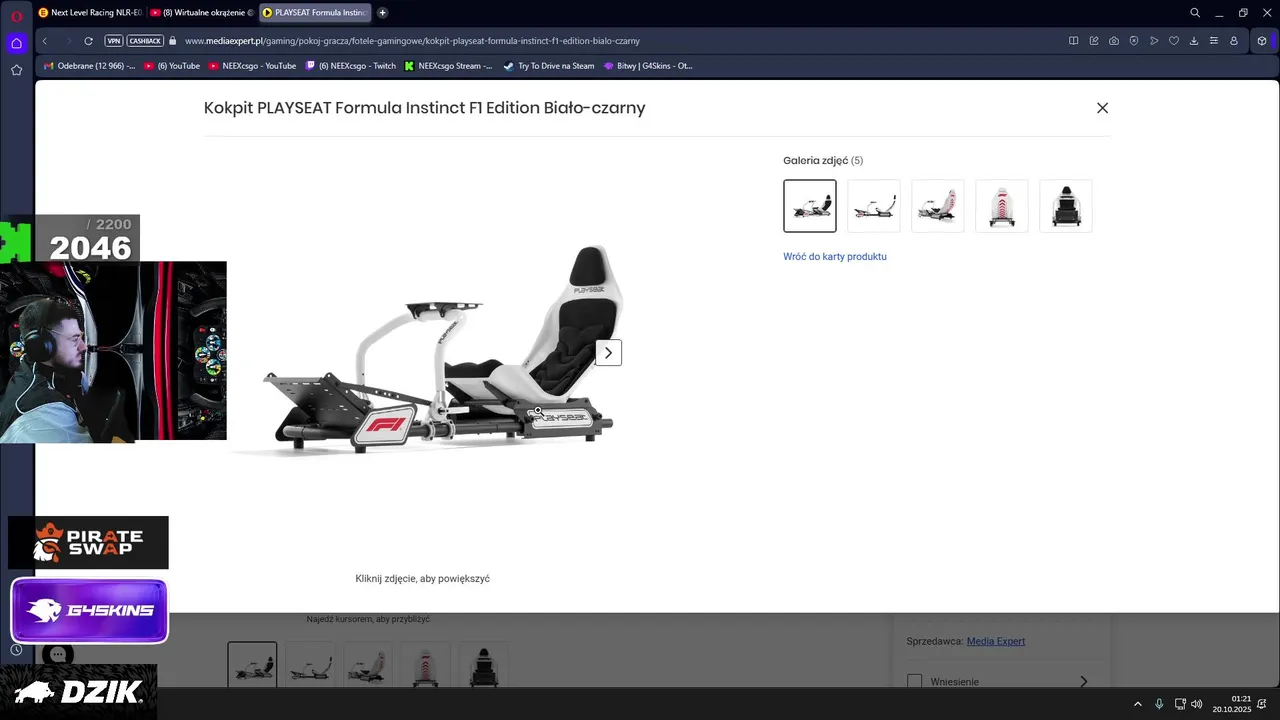Open the sidebar messenger chat bubble icon

(x=58, y=655)
